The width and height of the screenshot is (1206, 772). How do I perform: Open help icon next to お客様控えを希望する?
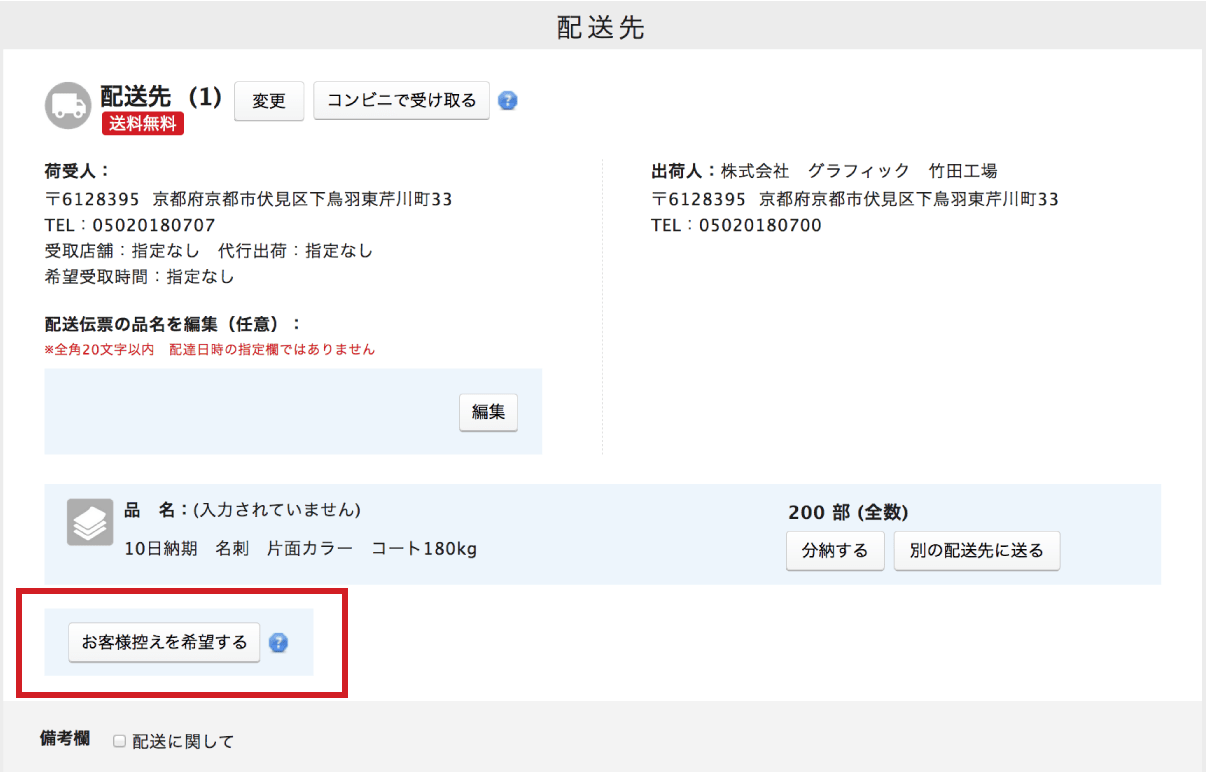point(279,643)
